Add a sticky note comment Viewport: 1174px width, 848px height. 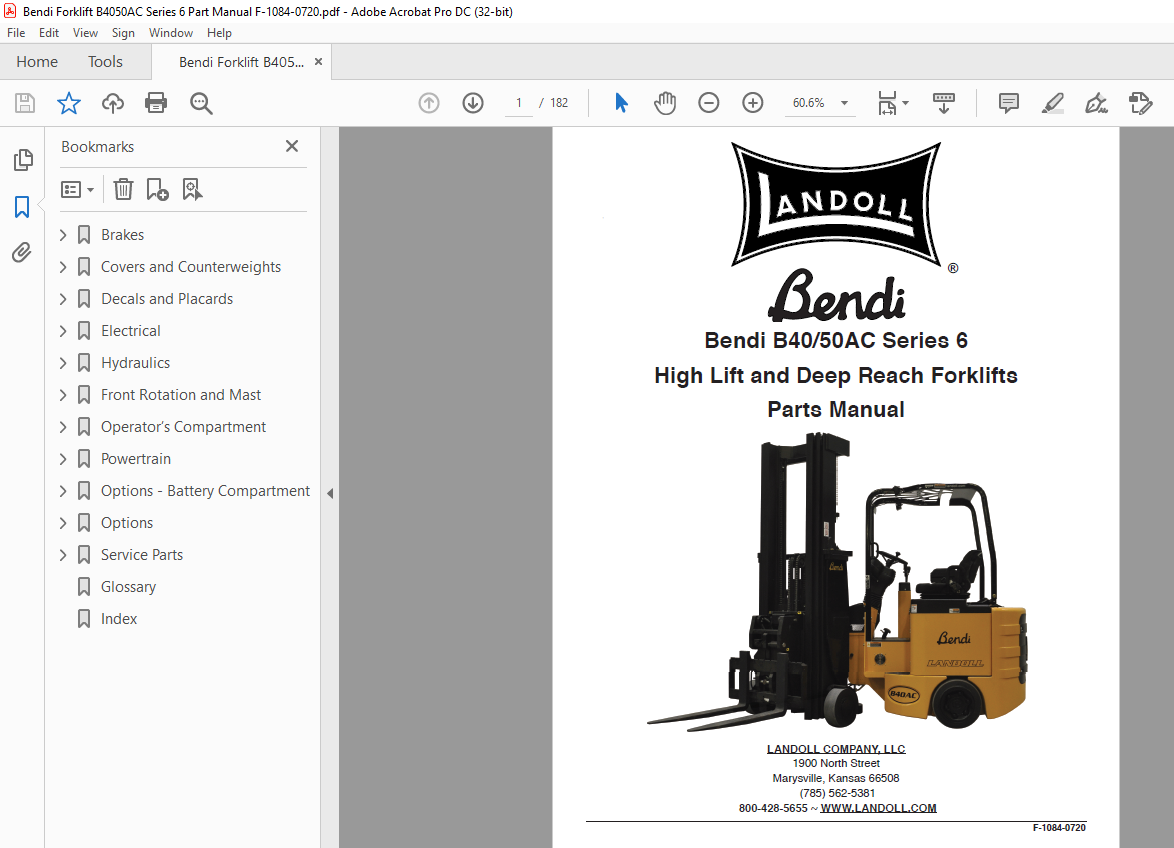tap(1009, 103)
